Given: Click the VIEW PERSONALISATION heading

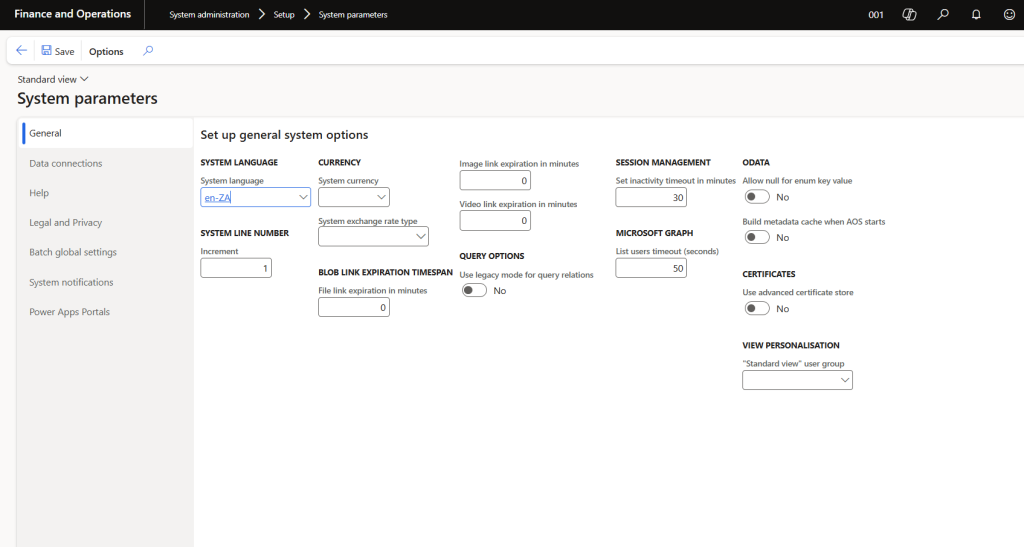Looking at the screenshot, I should [x=791, y=345].
